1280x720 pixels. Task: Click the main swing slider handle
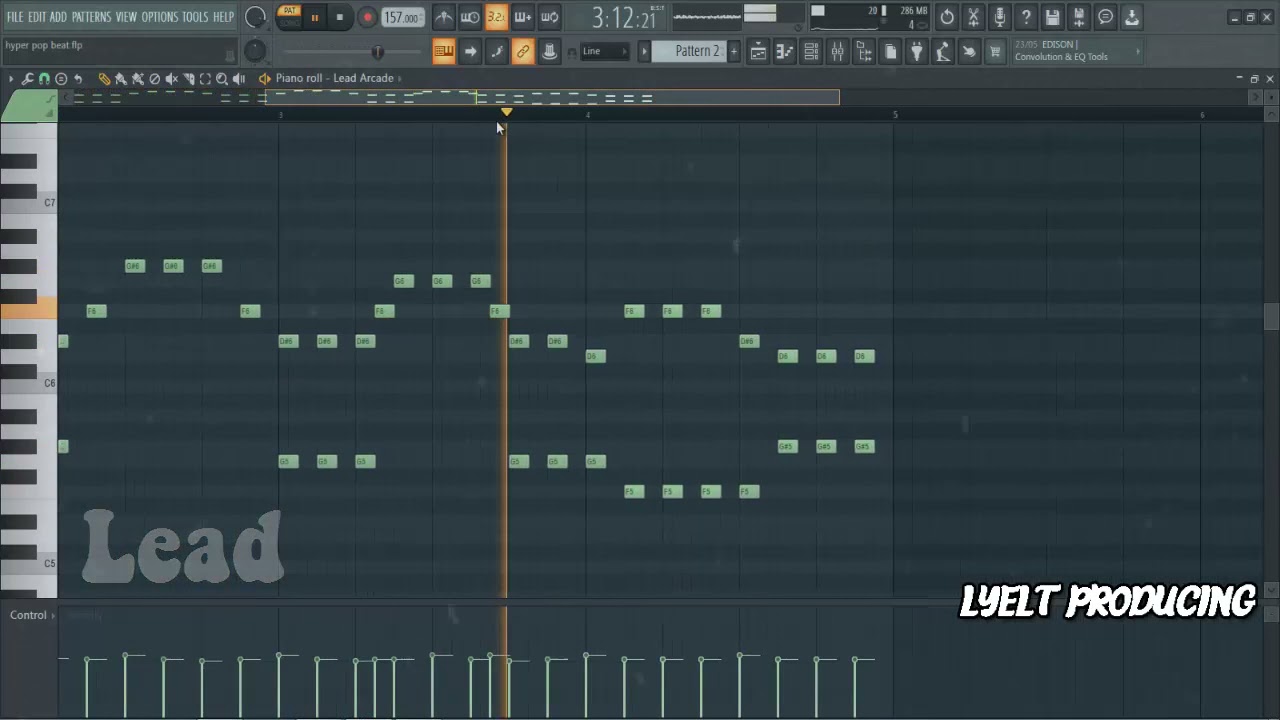click(377, 52)
